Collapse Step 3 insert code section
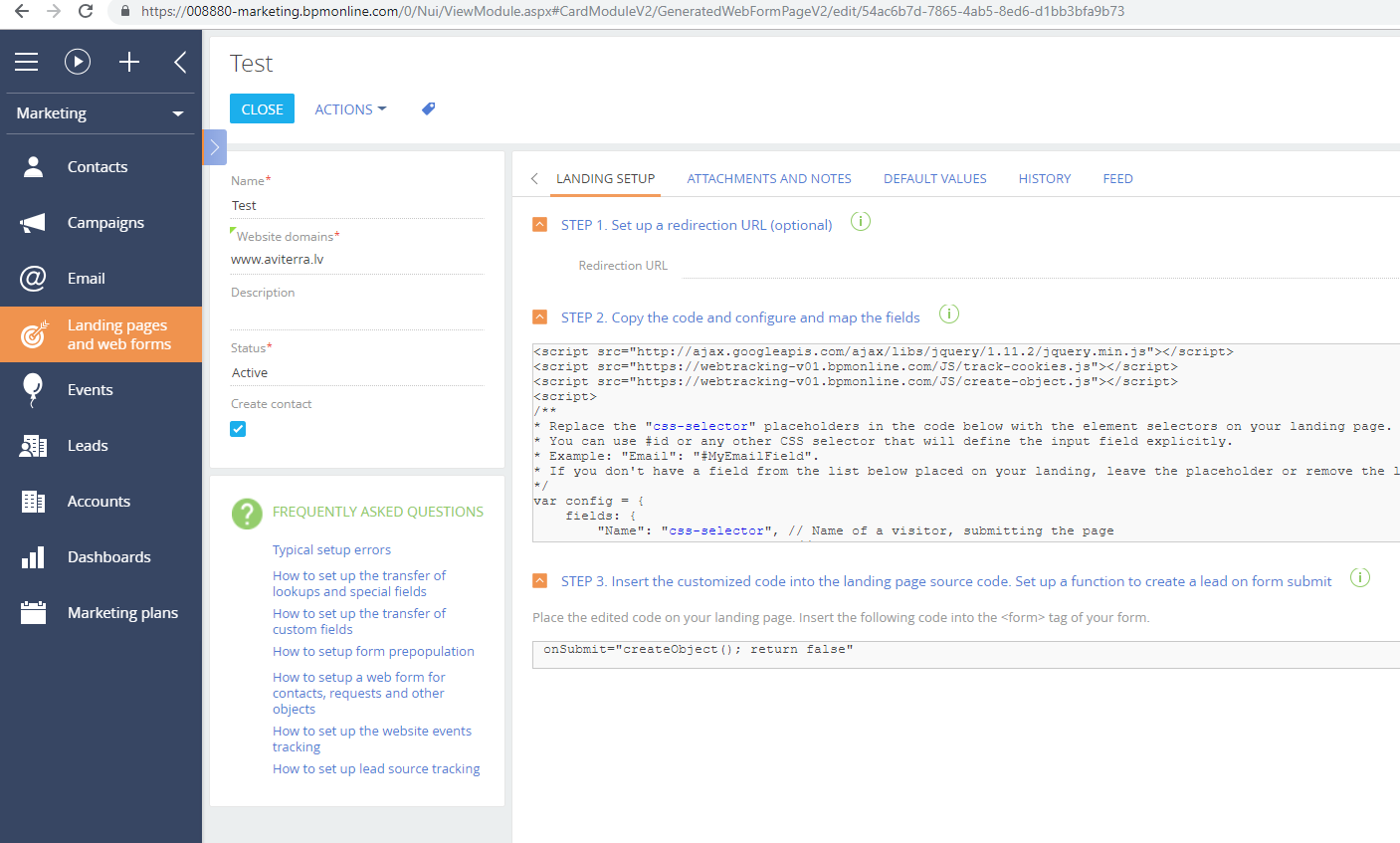 click(x=540, y=580)
